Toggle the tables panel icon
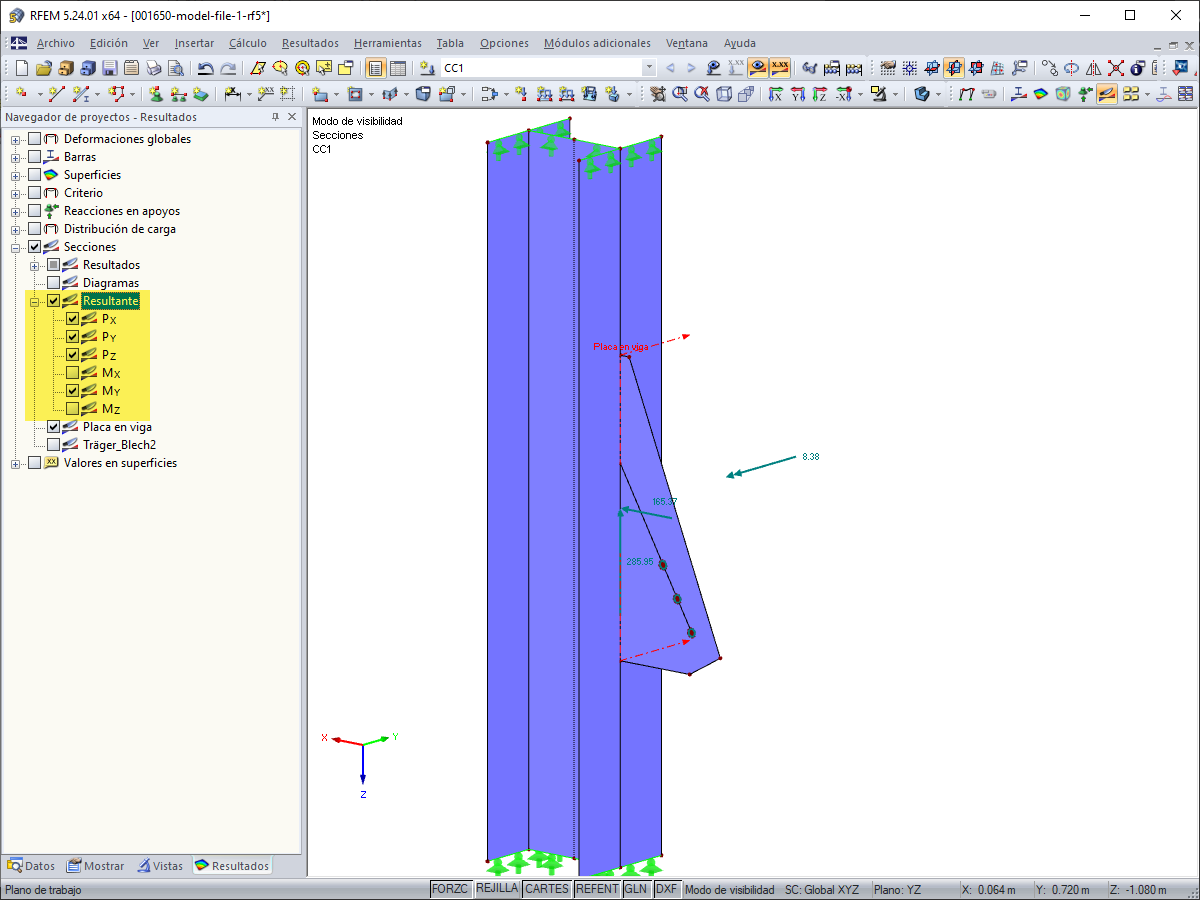Image resolution: width=1200 pixels, height=900 pixels. 398,68
